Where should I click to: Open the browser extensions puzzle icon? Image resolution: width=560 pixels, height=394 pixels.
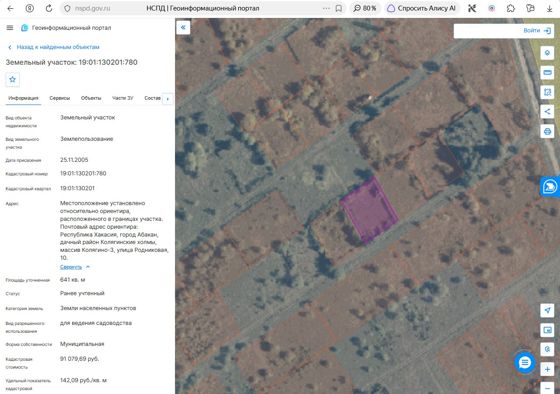coord(511,8)
